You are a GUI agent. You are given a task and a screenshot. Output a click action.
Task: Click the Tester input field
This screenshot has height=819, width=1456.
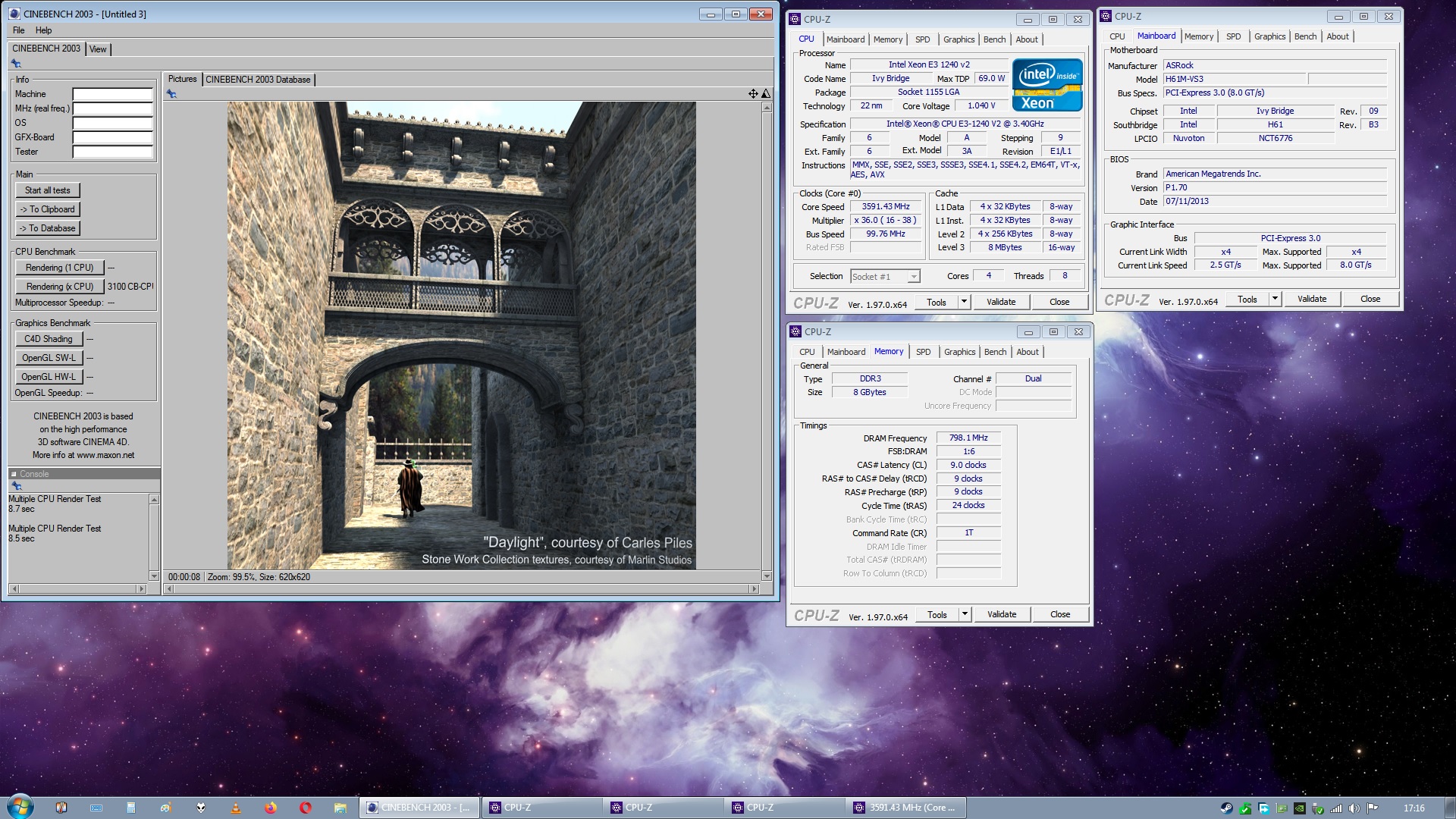(113, 152)
